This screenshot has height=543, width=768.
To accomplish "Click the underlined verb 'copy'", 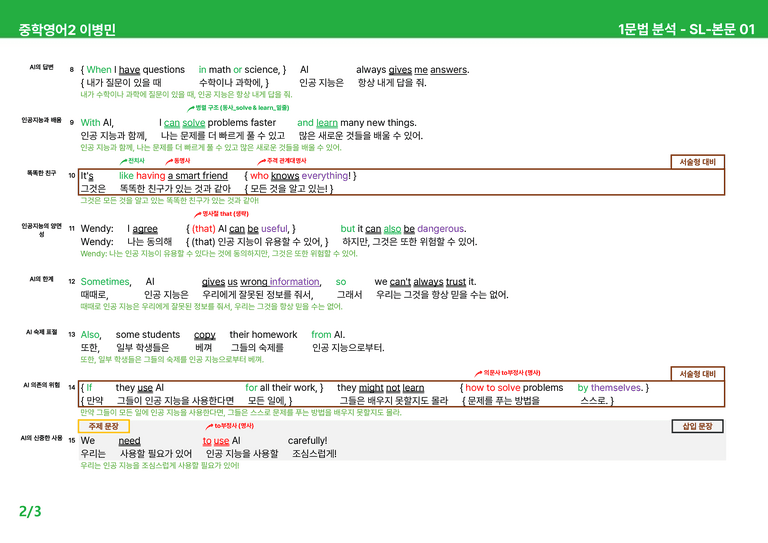I will click(205, 335).
